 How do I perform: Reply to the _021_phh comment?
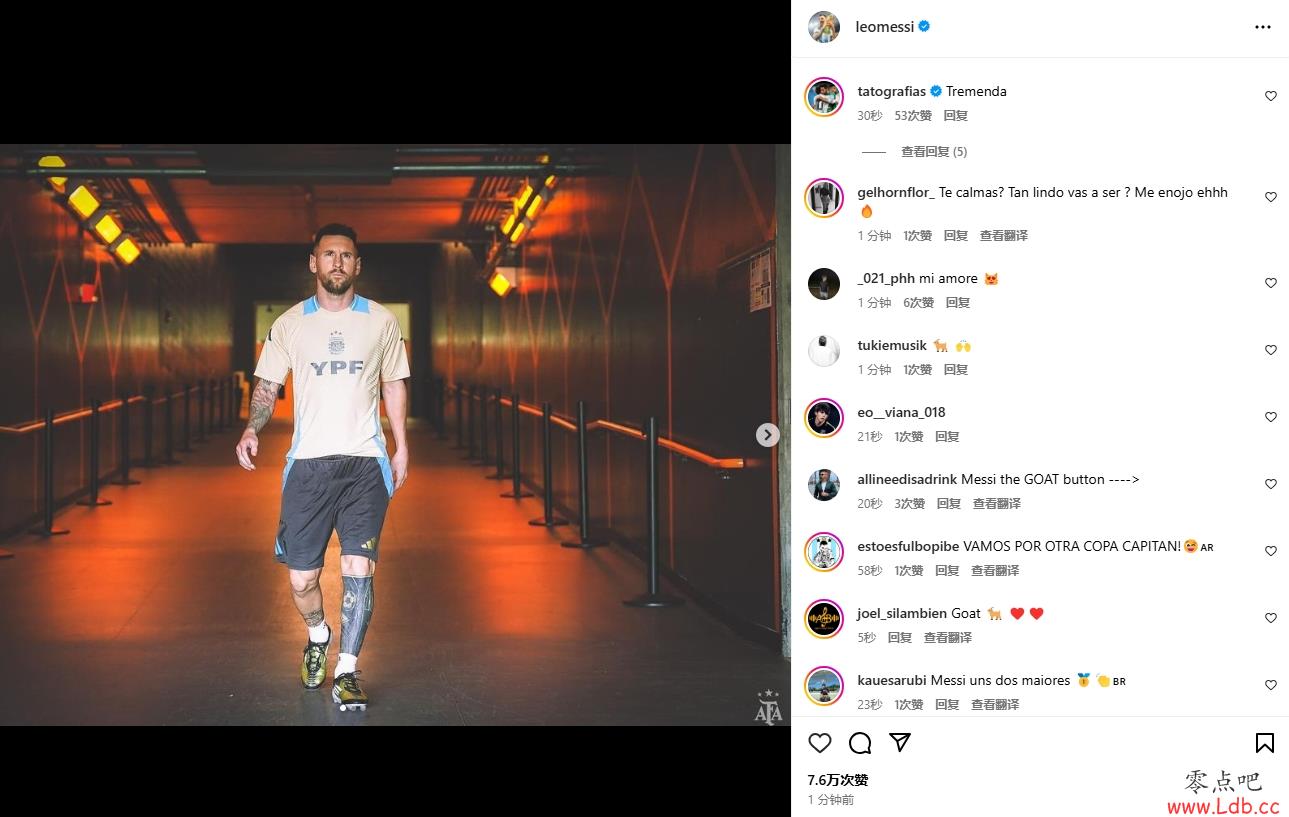pos(958,303)
